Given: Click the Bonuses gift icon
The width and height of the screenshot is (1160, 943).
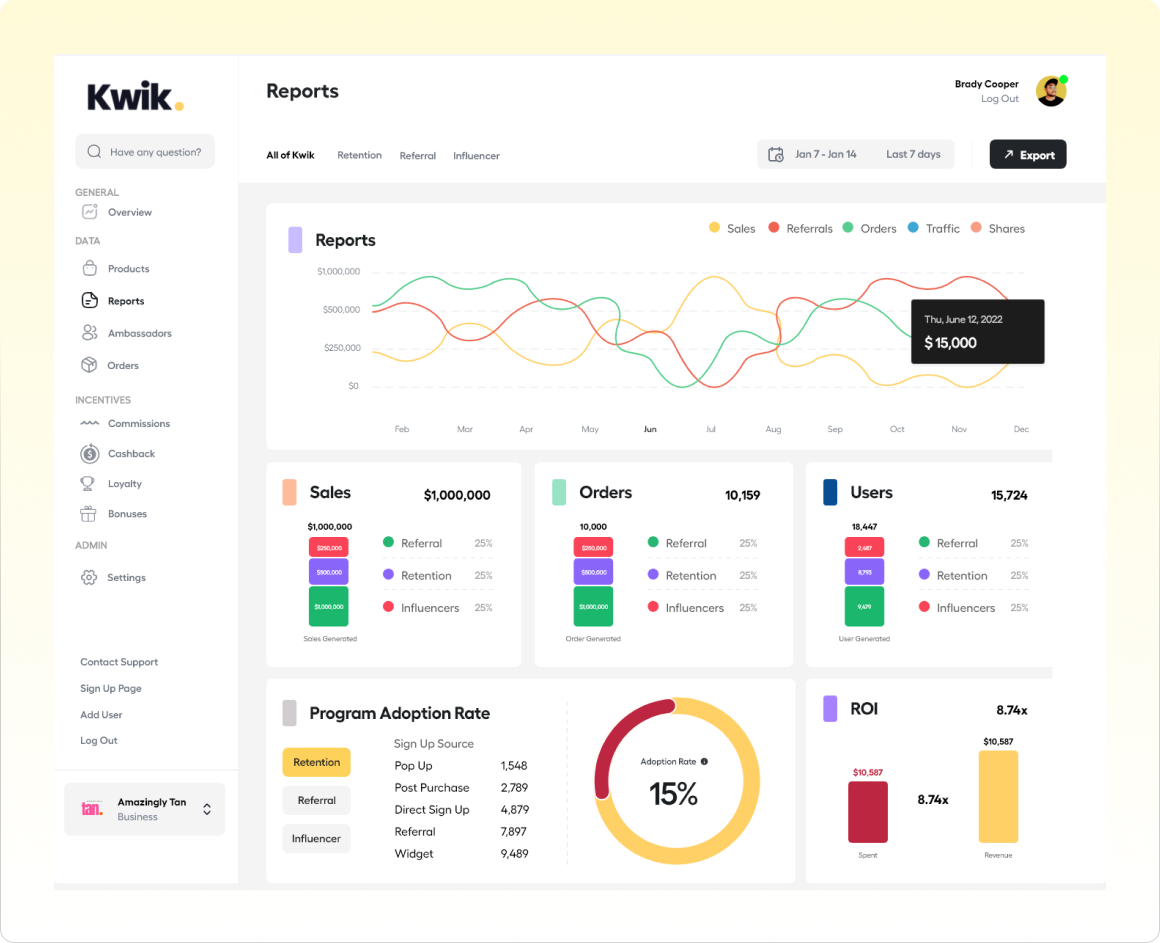Looking at the screenshot, I should (x=88, y=514).
